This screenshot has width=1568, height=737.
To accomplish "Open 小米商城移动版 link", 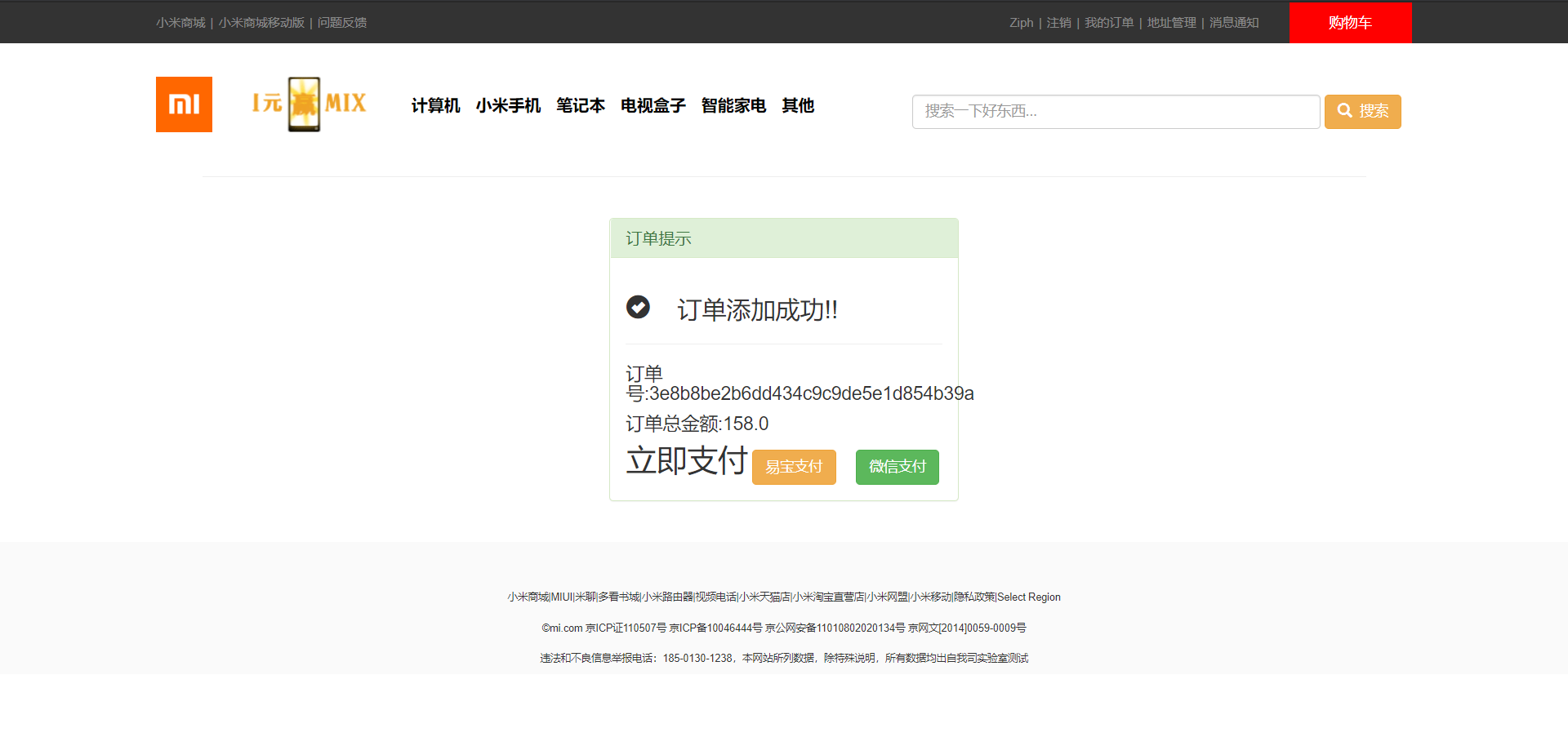I will point(261,23).
